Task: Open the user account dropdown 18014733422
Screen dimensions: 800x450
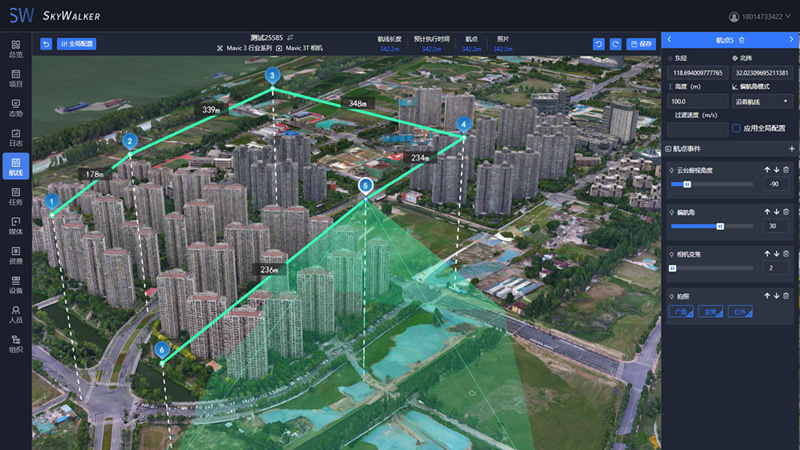Action: click(761, 16)
